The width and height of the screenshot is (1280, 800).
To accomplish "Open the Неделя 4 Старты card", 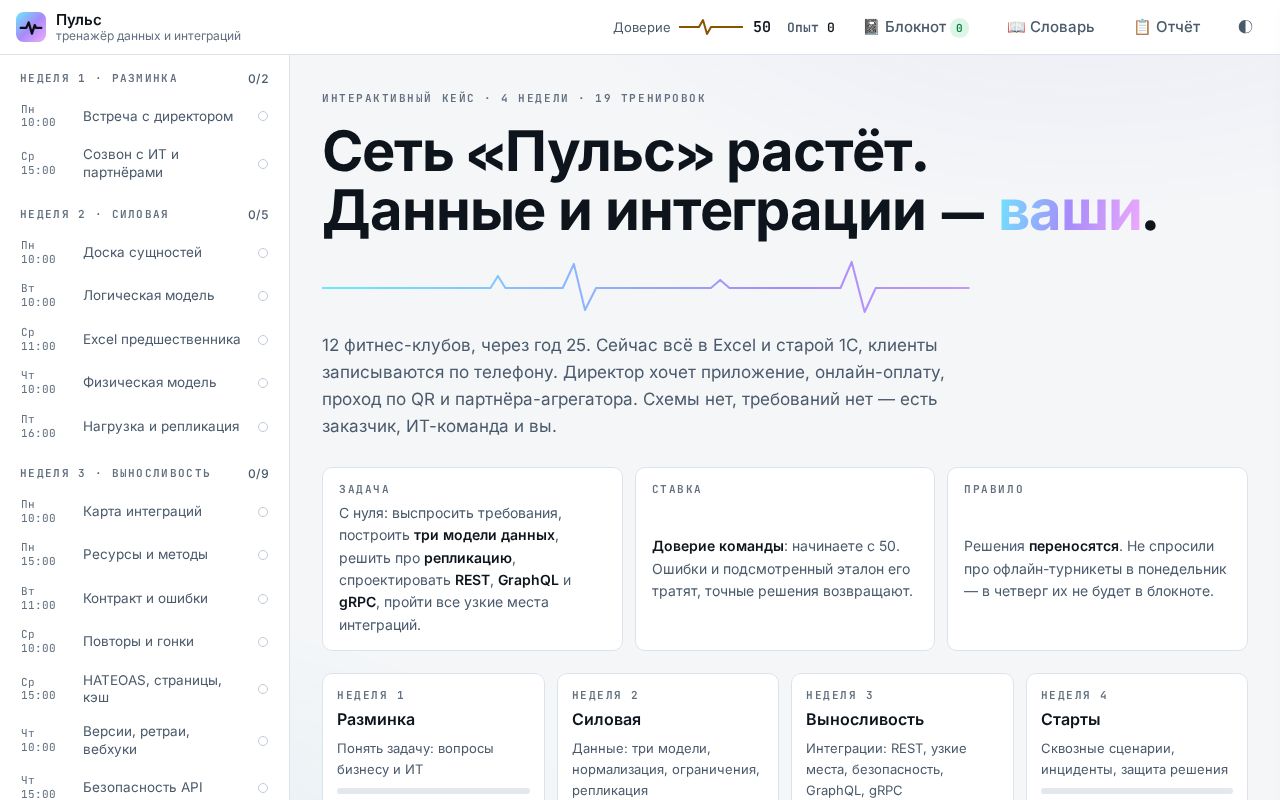I will [1137, 737].
